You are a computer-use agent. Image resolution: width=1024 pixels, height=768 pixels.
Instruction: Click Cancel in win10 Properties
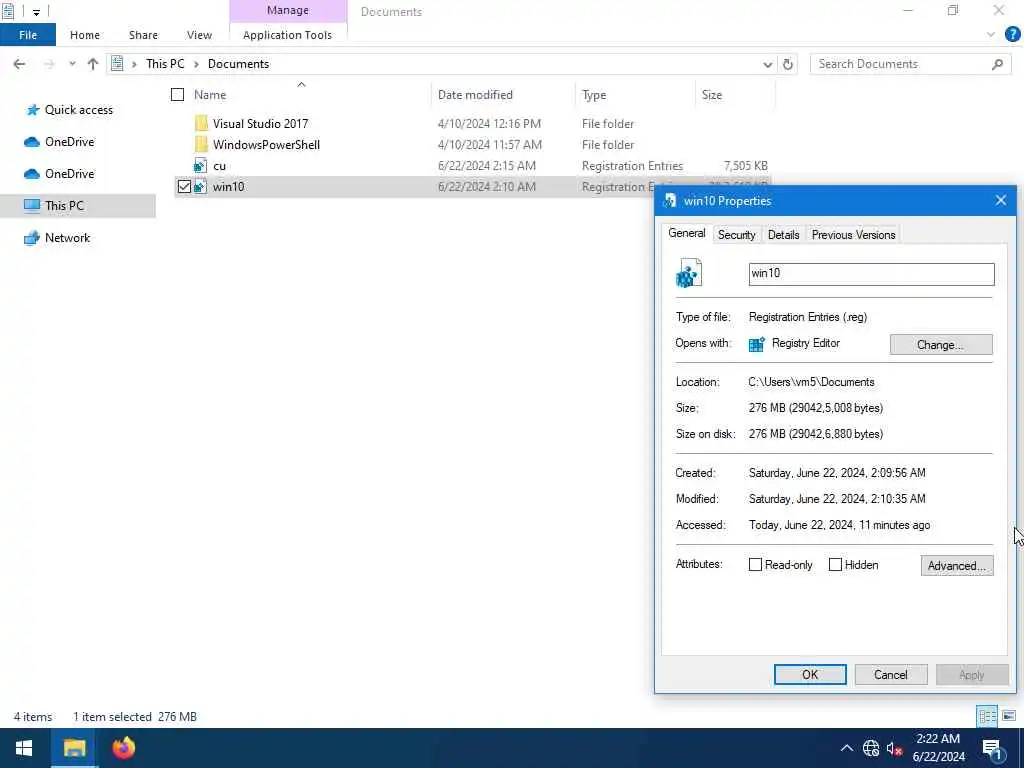point(891,675)
